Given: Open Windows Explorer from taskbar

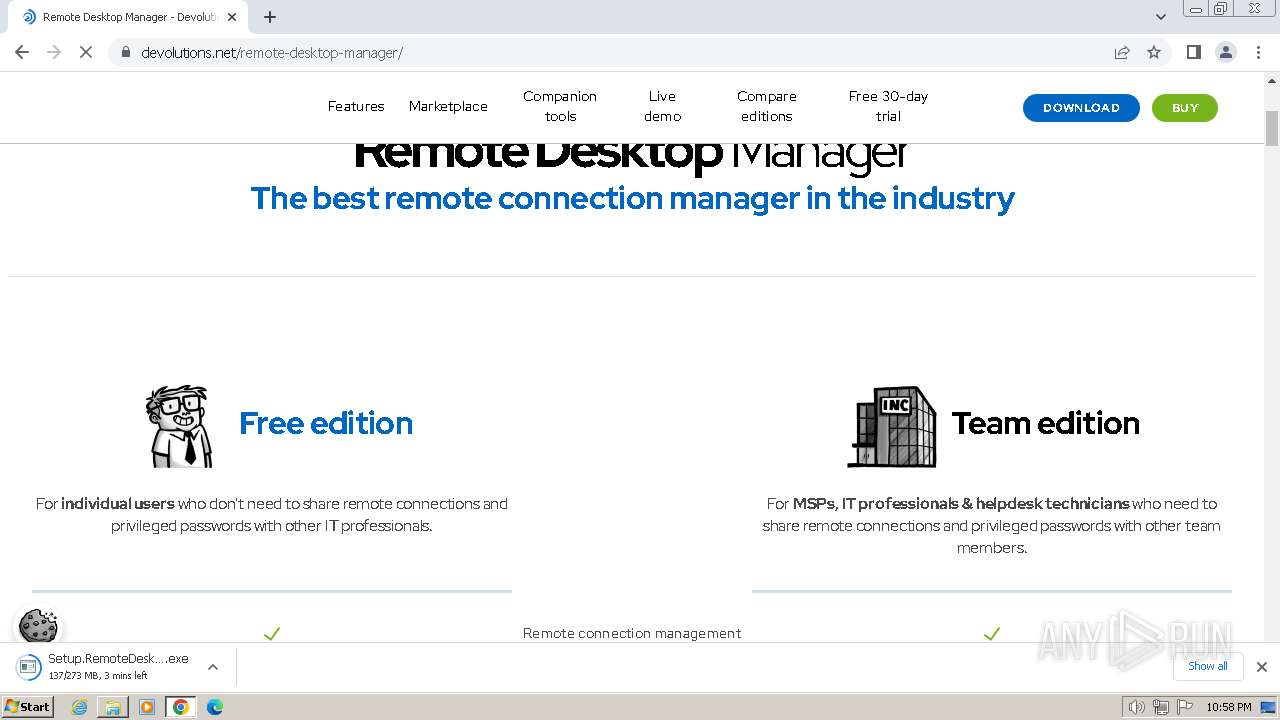Looking at the screenshot, I should tap(113, 707).
